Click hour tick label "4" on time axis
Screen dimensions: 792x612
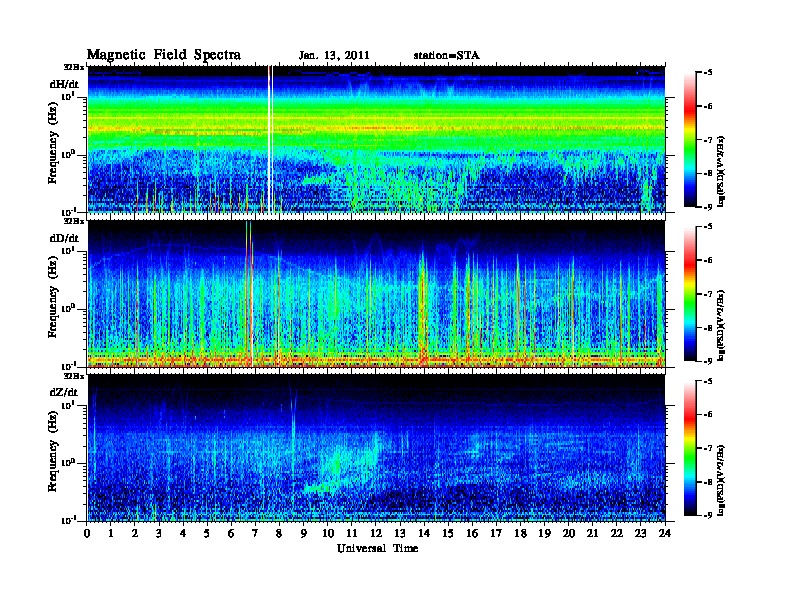pos(183,534)
